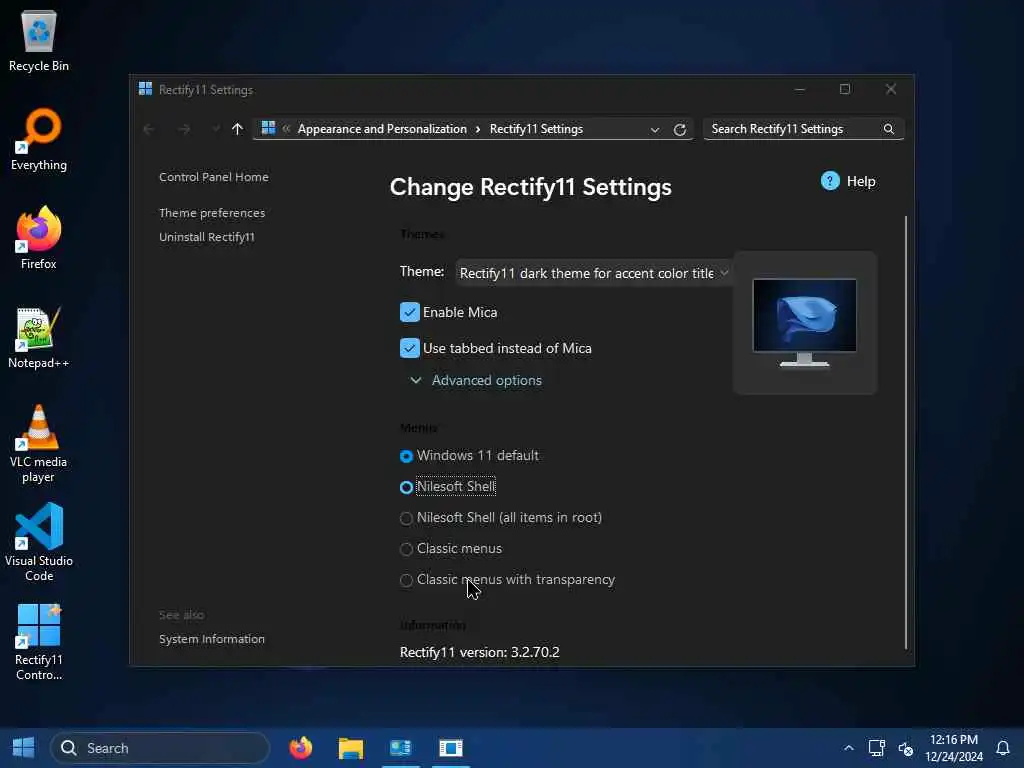Choose Nilesoft Shell (all items in root)
The height and width of the screenshot is (768, 1024).
coord(406,518)
